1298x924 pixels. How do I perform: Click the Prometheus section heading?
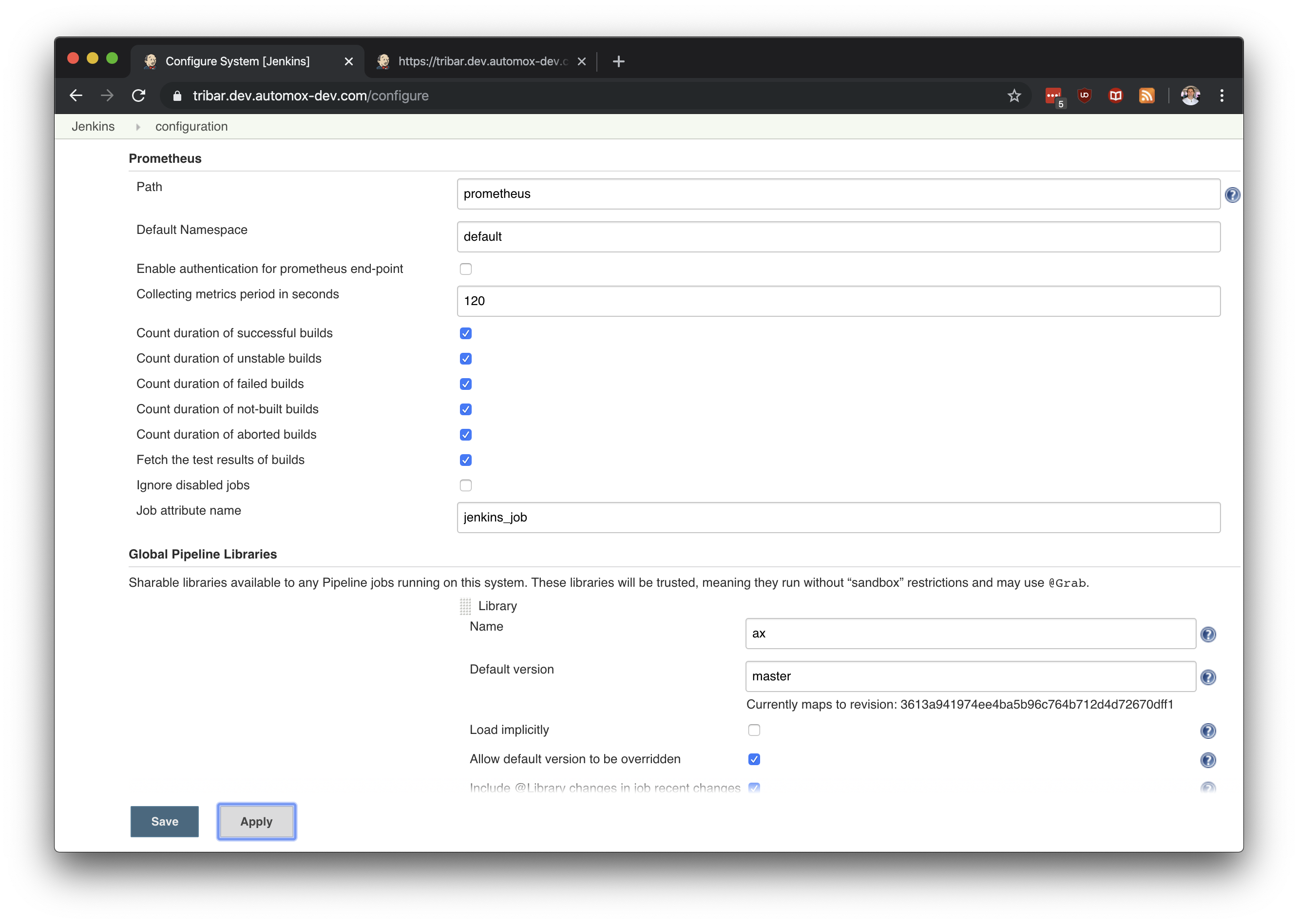coord(165,158)
